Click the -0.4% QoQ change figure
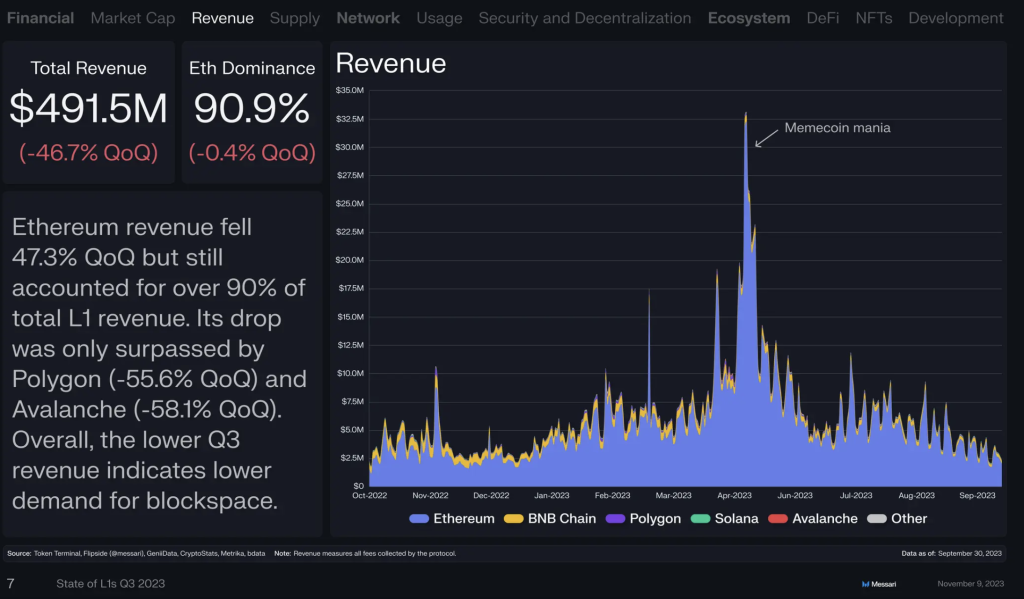The height and width of the screenshot is (599, 1024). tap(252, 153)
